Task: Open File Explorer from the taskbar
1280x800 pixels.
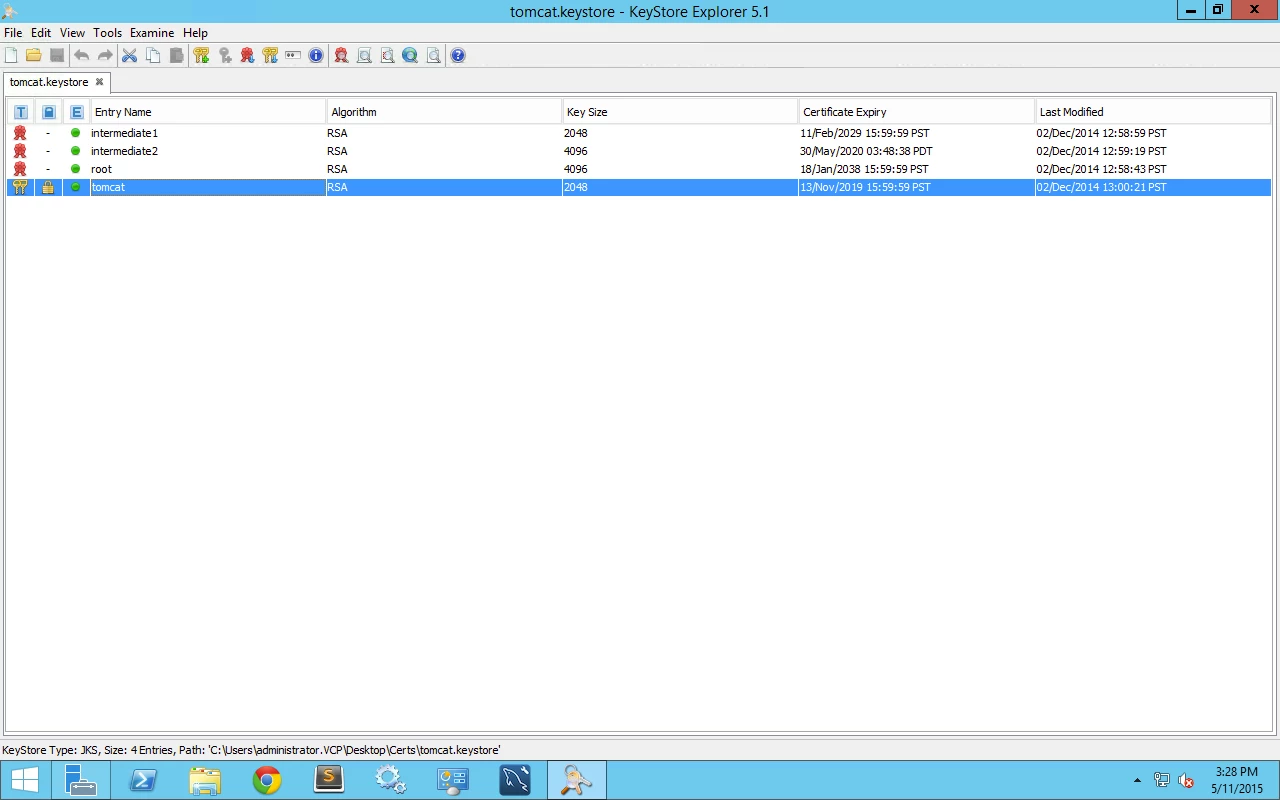Action: point(205,780)
